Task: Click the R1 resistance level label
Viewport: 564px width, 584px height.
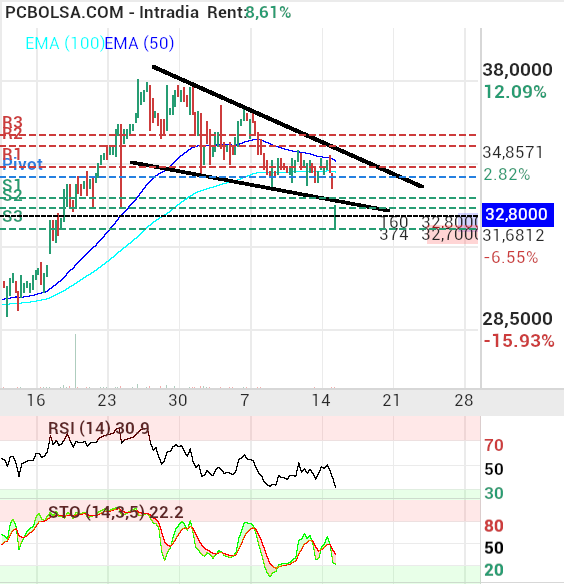Action: coord(12,153)
